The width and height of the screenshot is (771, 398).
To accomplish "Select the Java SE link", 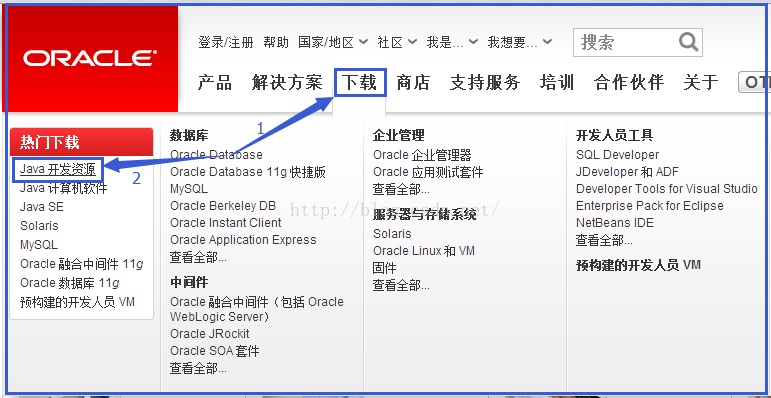I will 42,207.
